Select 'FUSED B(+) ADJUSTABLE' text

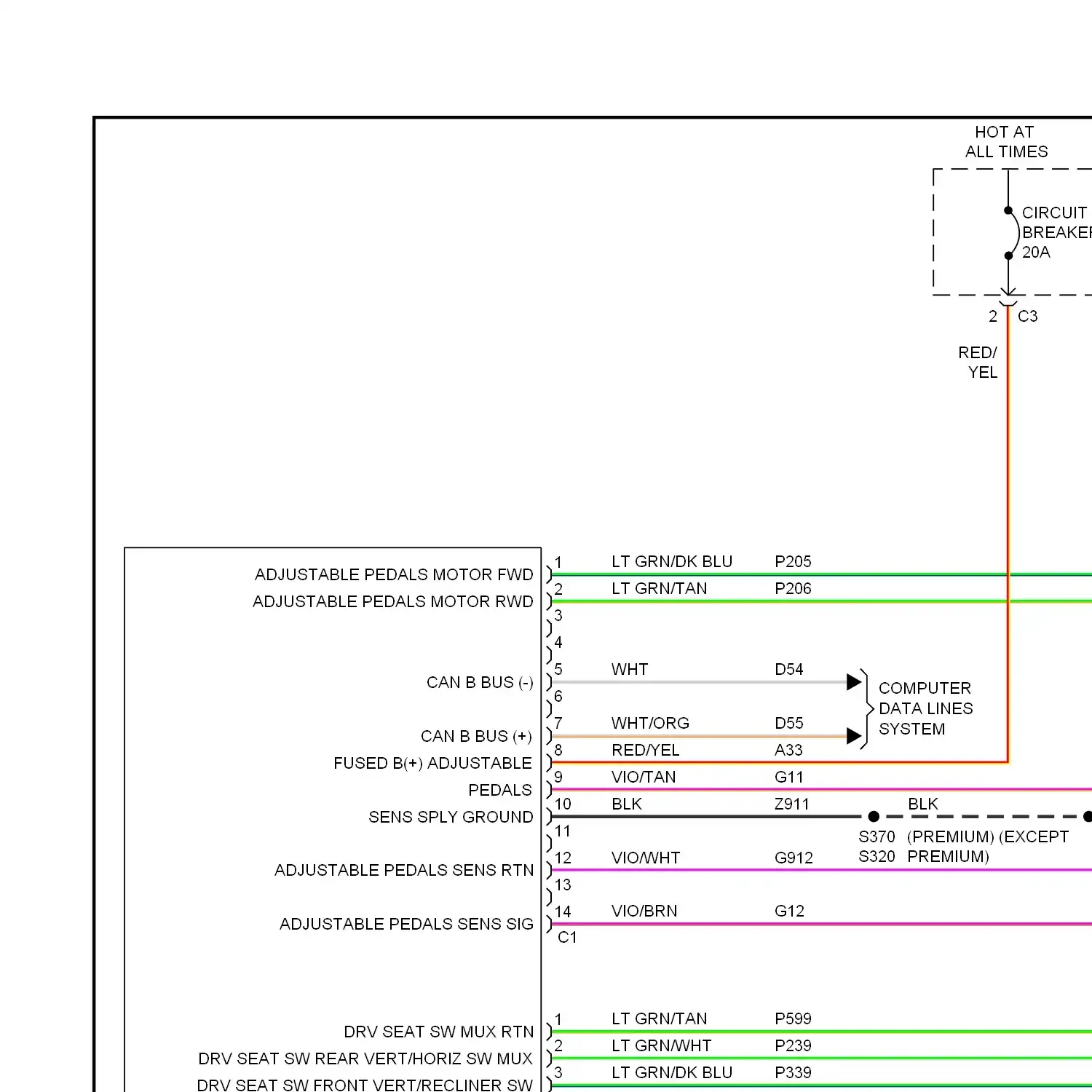point(432,763)
